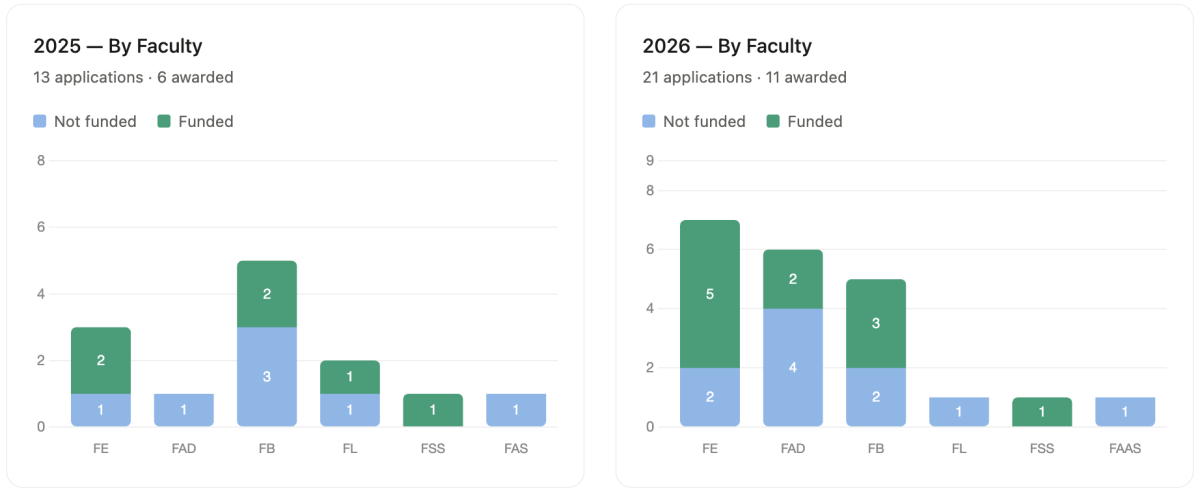Click the green funded segment of FE in 2025
Screen dimensions: 1200x496
click(101, 360)
